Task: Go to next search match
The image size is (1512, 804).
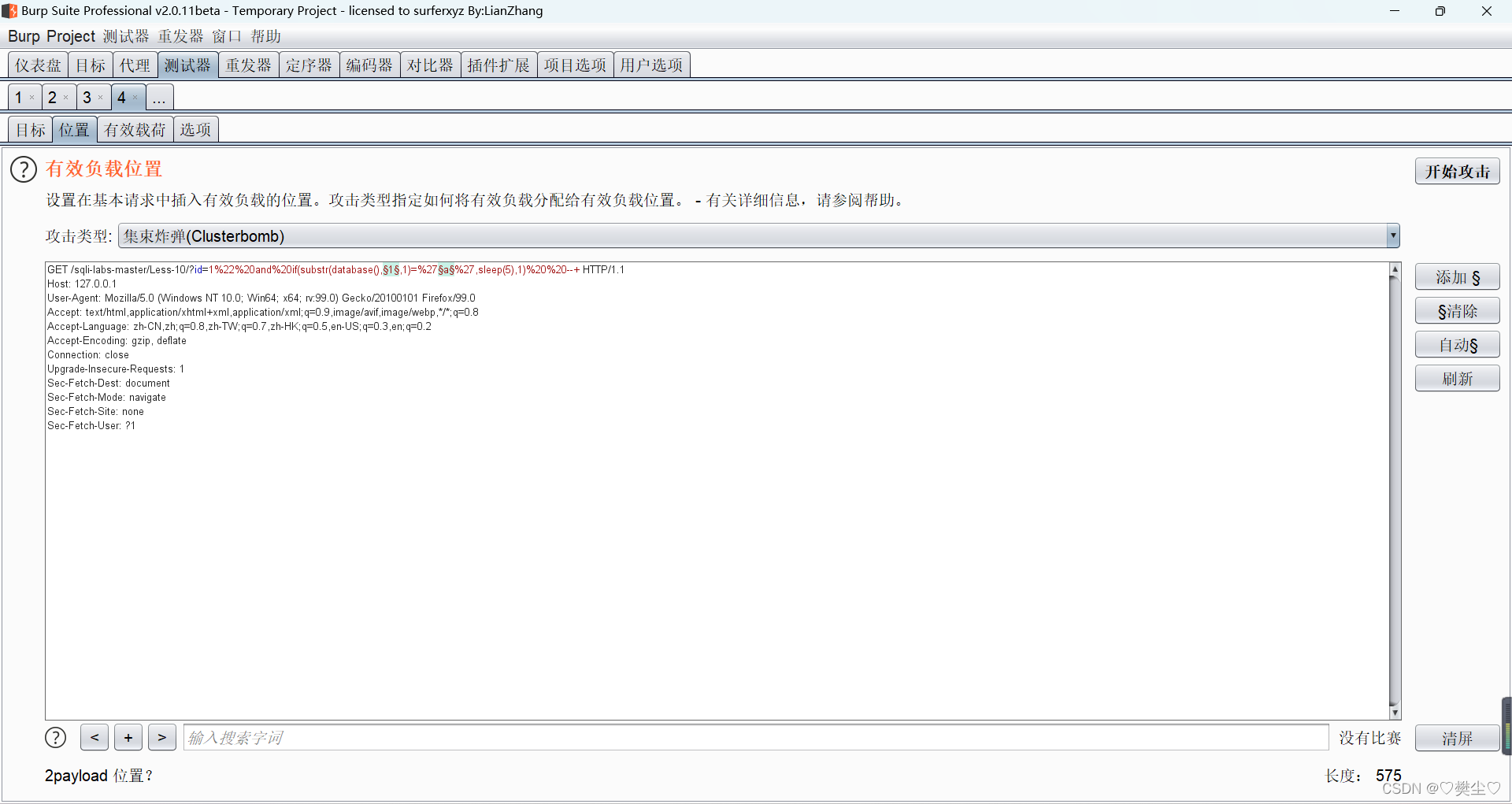Action: [162, 737]
